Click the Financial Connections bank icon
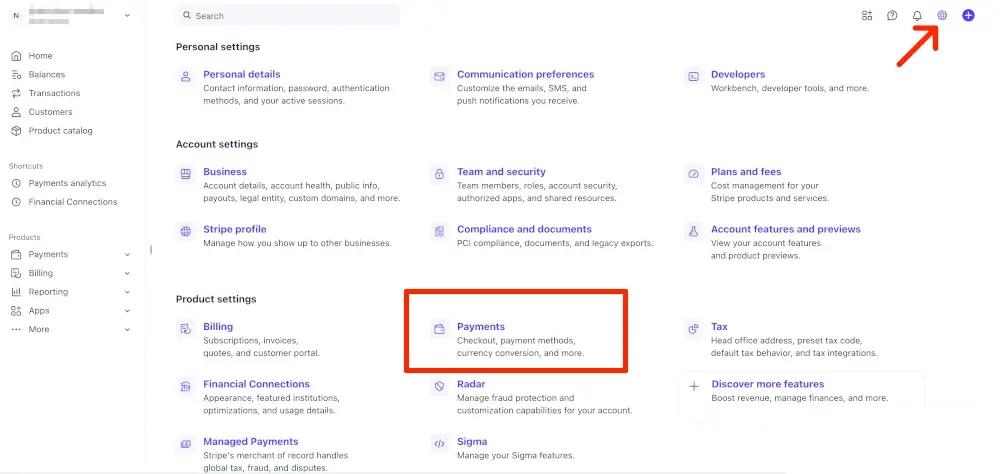The height and width of the screenshot is (474, 1000). (186, 386)
